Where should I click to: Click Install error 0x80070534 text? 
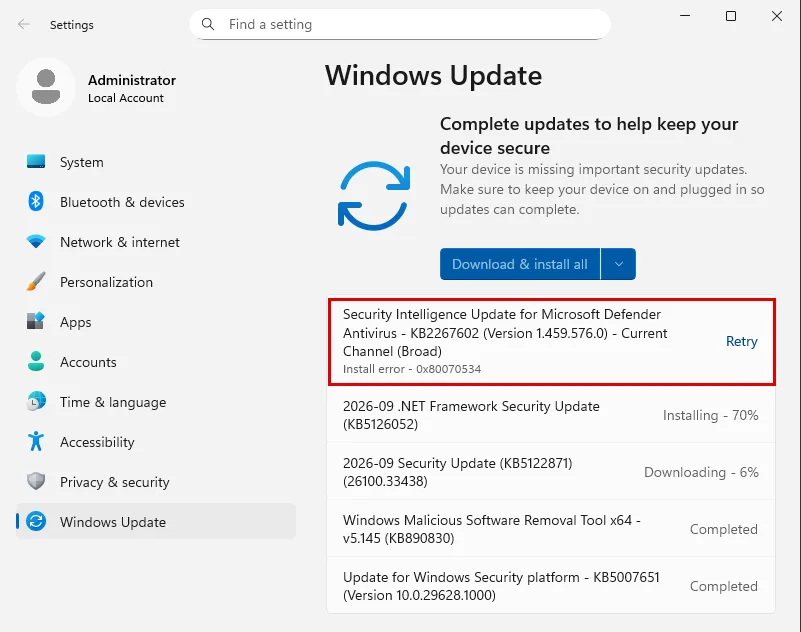tap(412, 369)
